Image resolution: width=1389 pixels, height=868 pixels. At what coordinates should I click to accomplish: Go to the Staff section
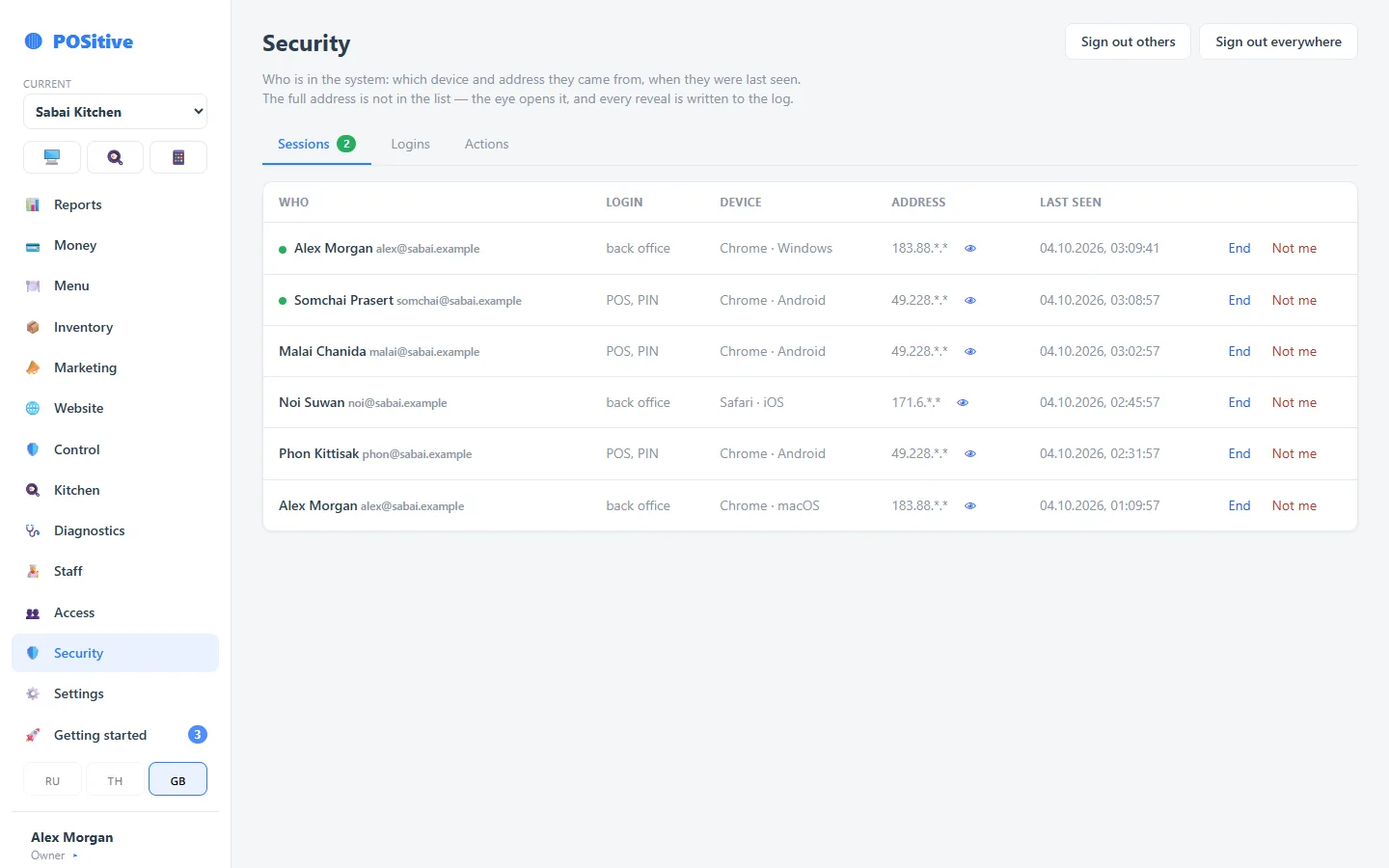[x=115, y=571]
